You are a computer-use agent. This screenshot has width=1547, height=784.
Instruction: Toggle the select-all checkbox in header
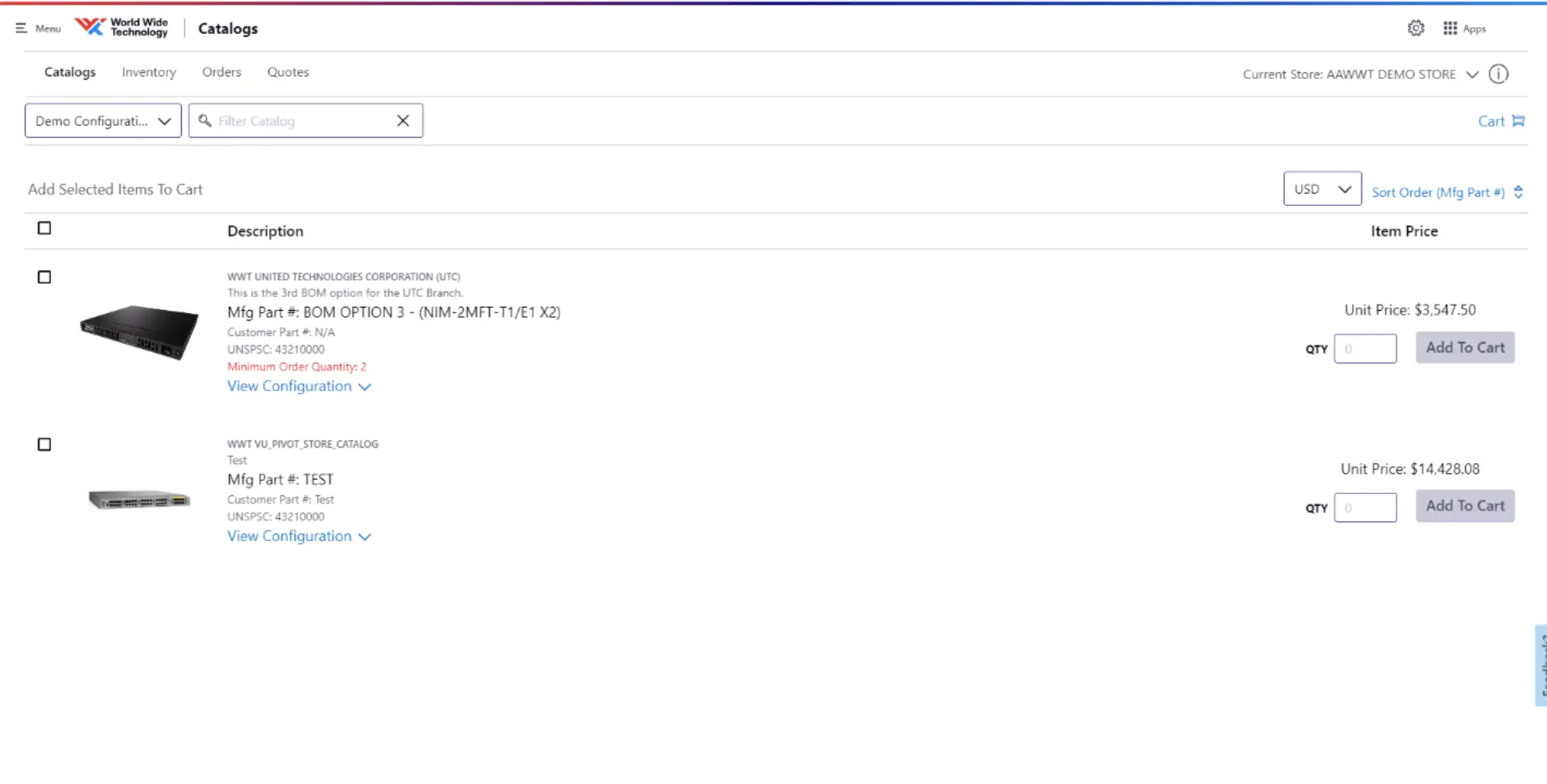pos(44,228)
